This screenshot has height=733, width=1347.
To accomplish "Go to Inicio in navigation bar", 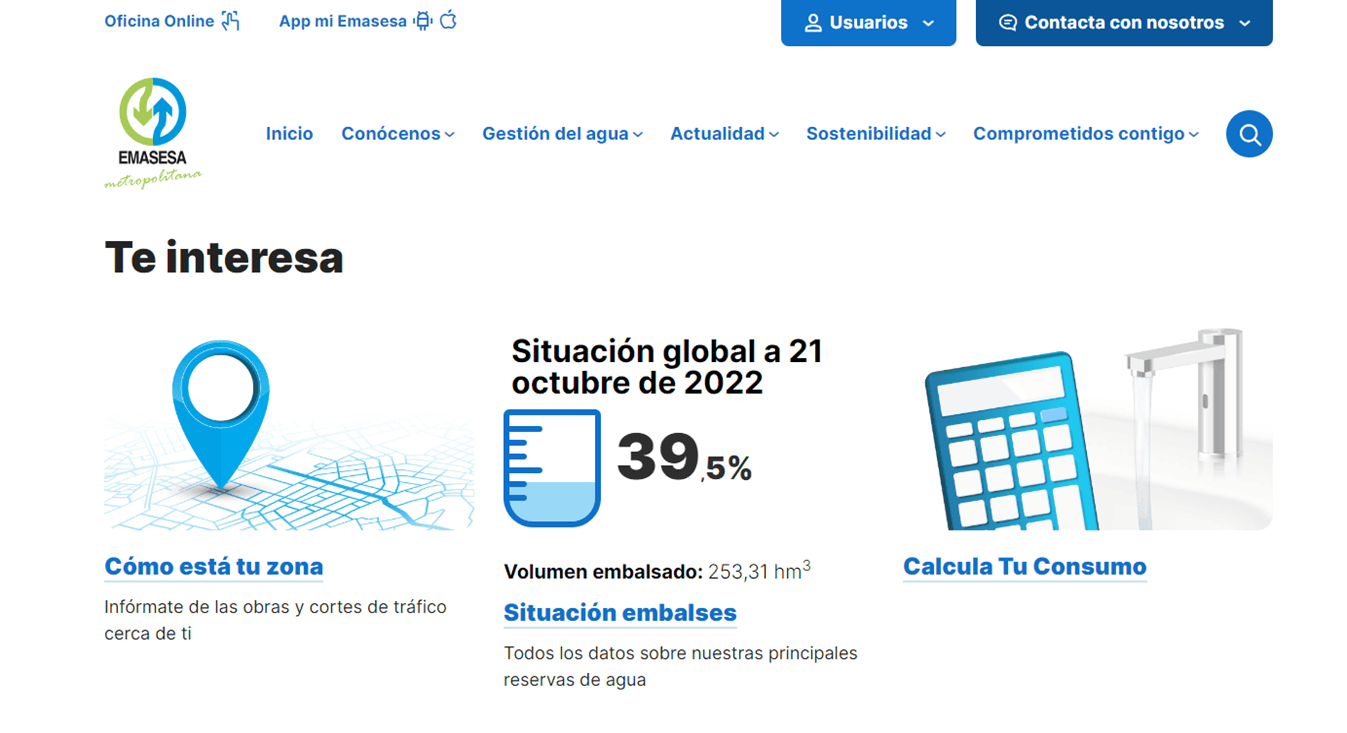I will [289, 134].
